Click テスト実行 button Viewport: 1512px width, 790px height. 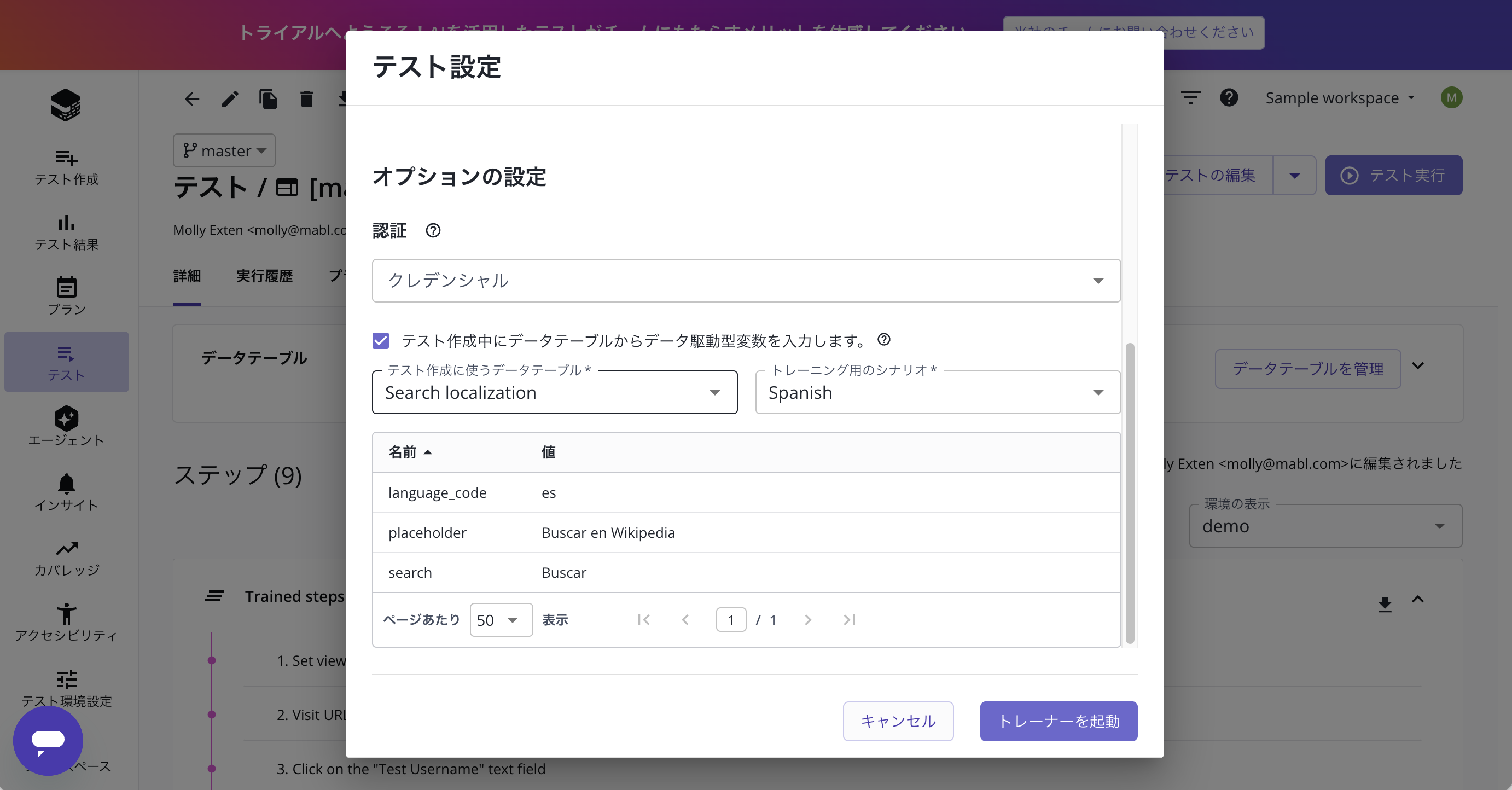tap(1393, 176)
